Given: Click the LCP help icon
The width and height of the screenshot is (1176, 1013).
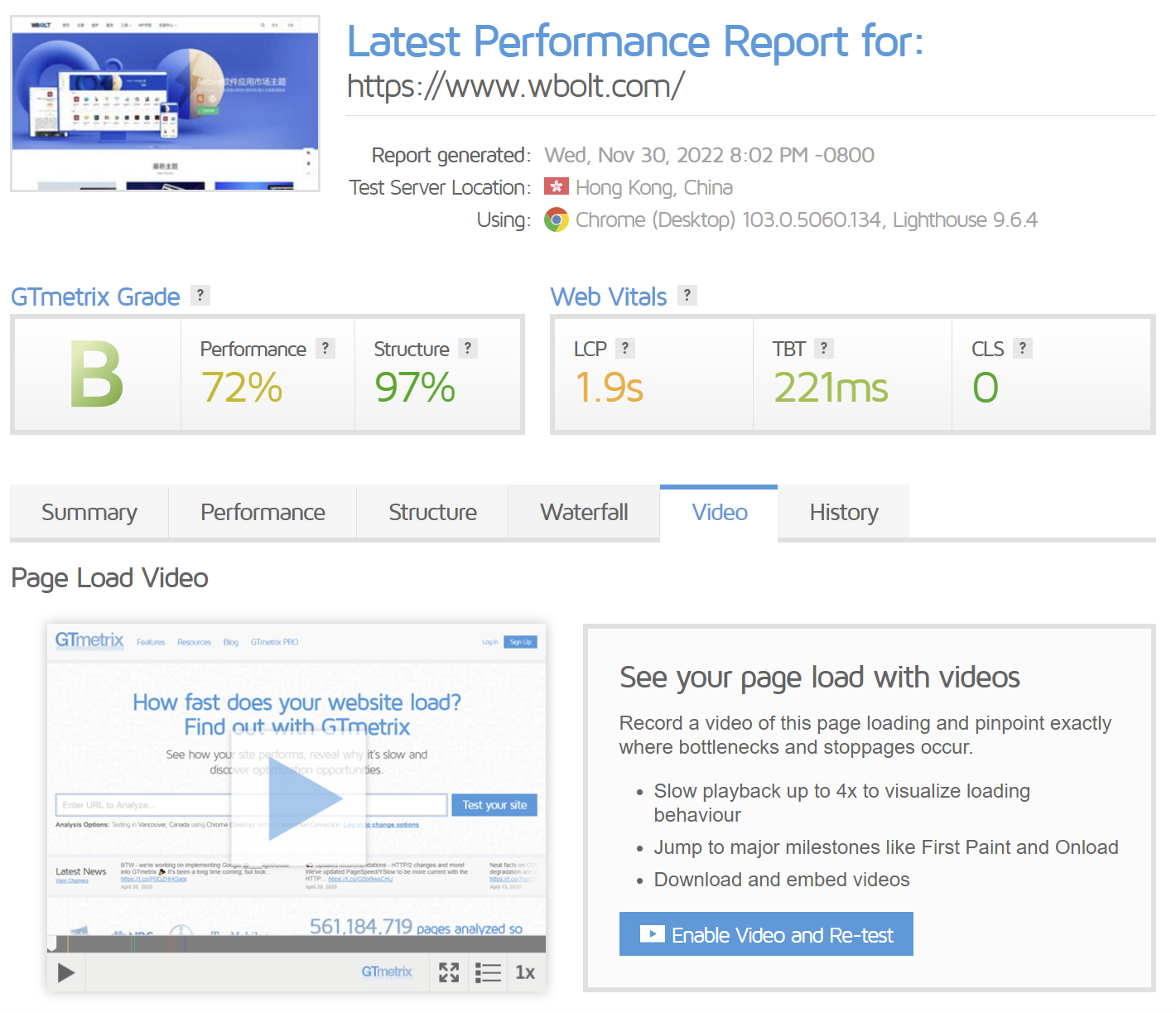Looking at the screenshot, I should pos(625,349).
